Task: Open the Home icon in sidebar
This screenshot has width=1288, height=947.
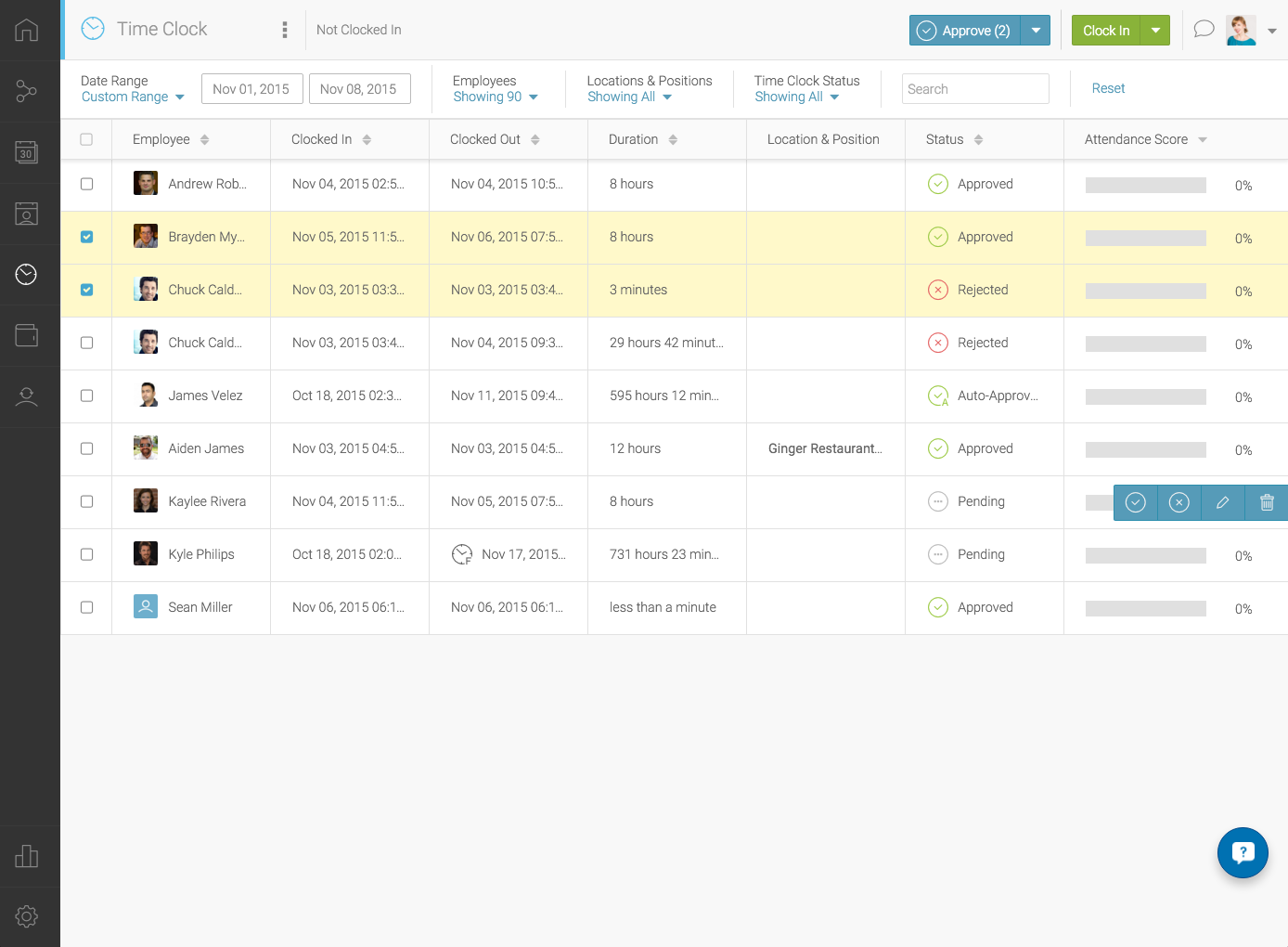Action: coord(27,30)
